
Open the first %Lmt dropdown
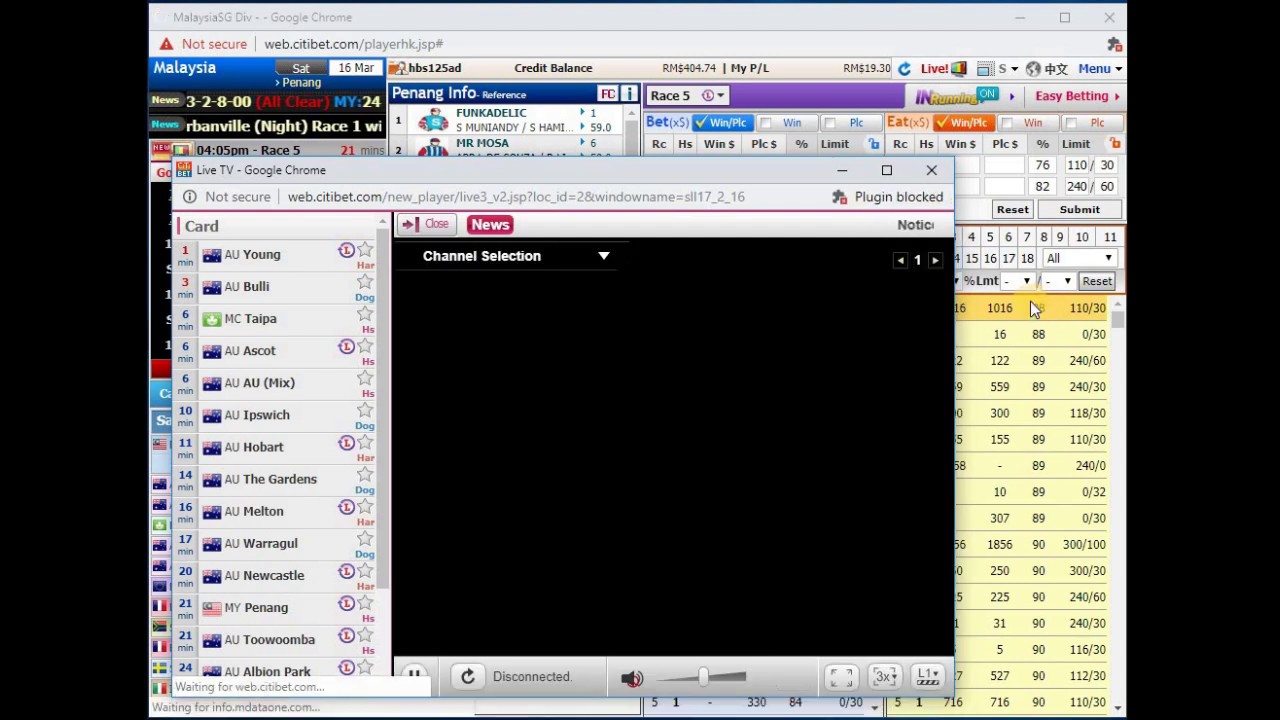pyautogui.click(x=1017, y=282)
